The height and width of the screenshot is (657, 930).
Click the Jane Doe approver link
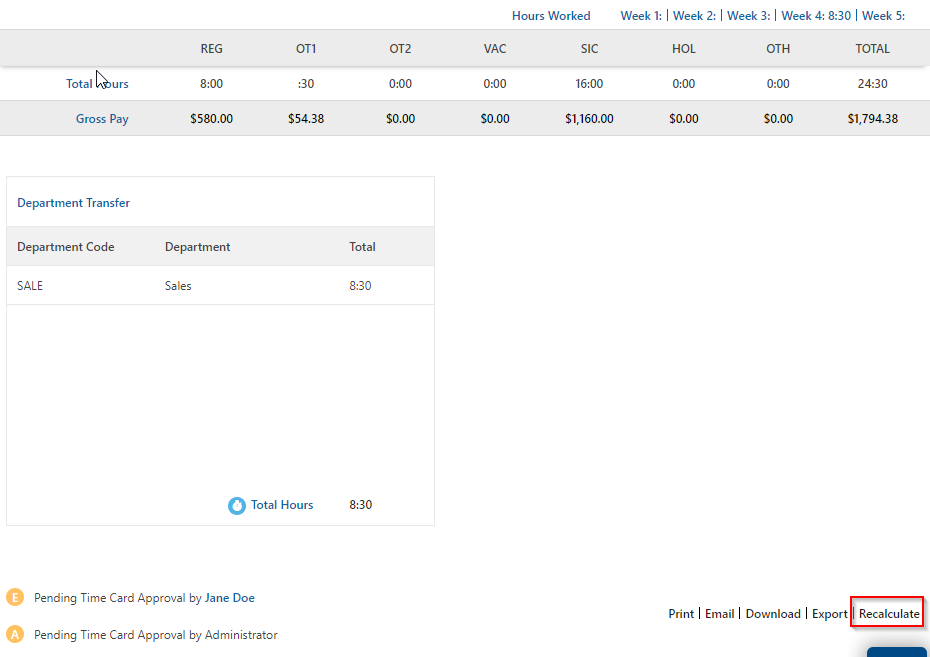(229, 596)
